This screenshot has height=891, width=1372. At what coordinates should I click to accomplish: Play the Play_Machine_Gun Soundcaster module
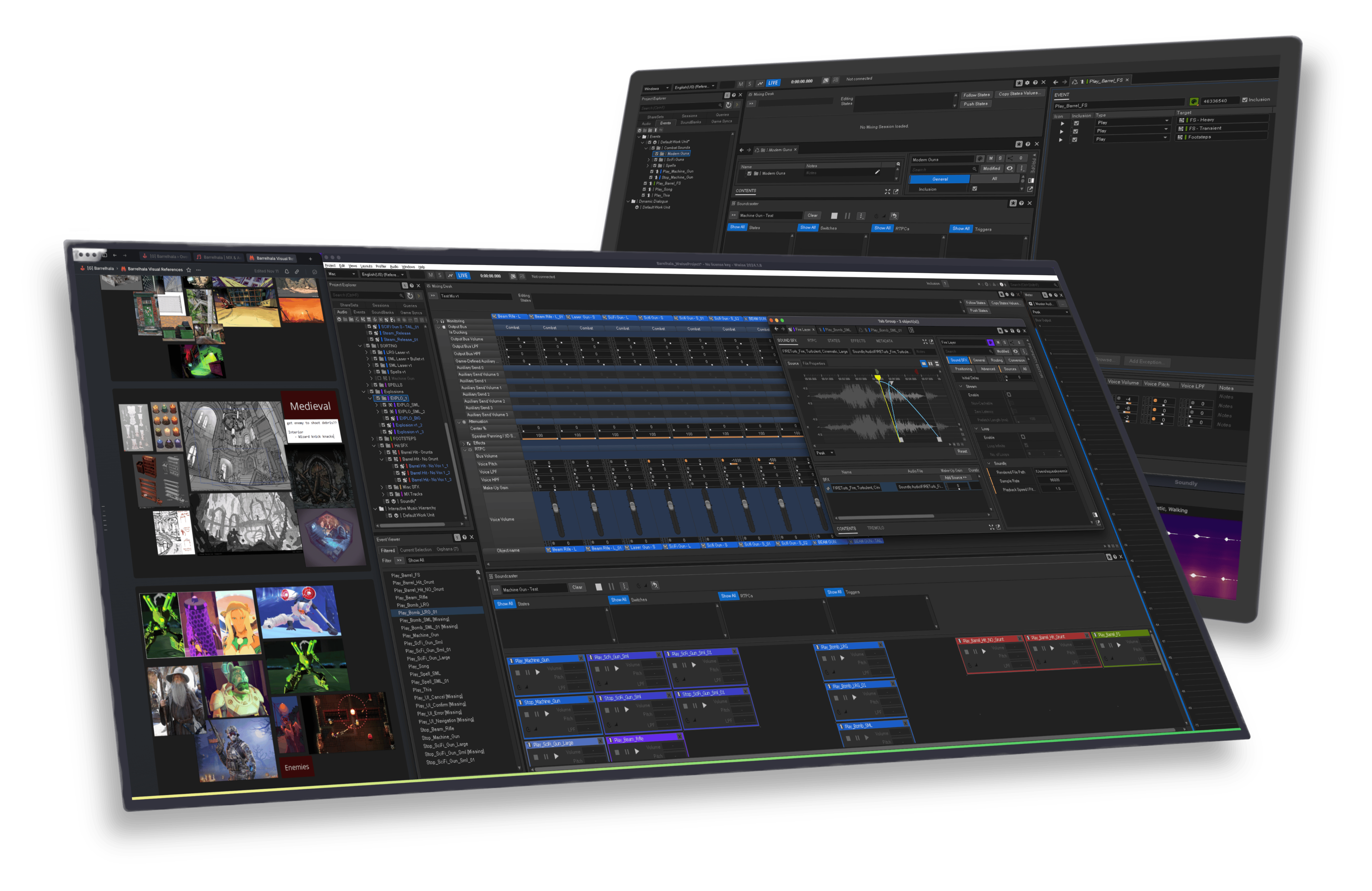click(538, 672)
